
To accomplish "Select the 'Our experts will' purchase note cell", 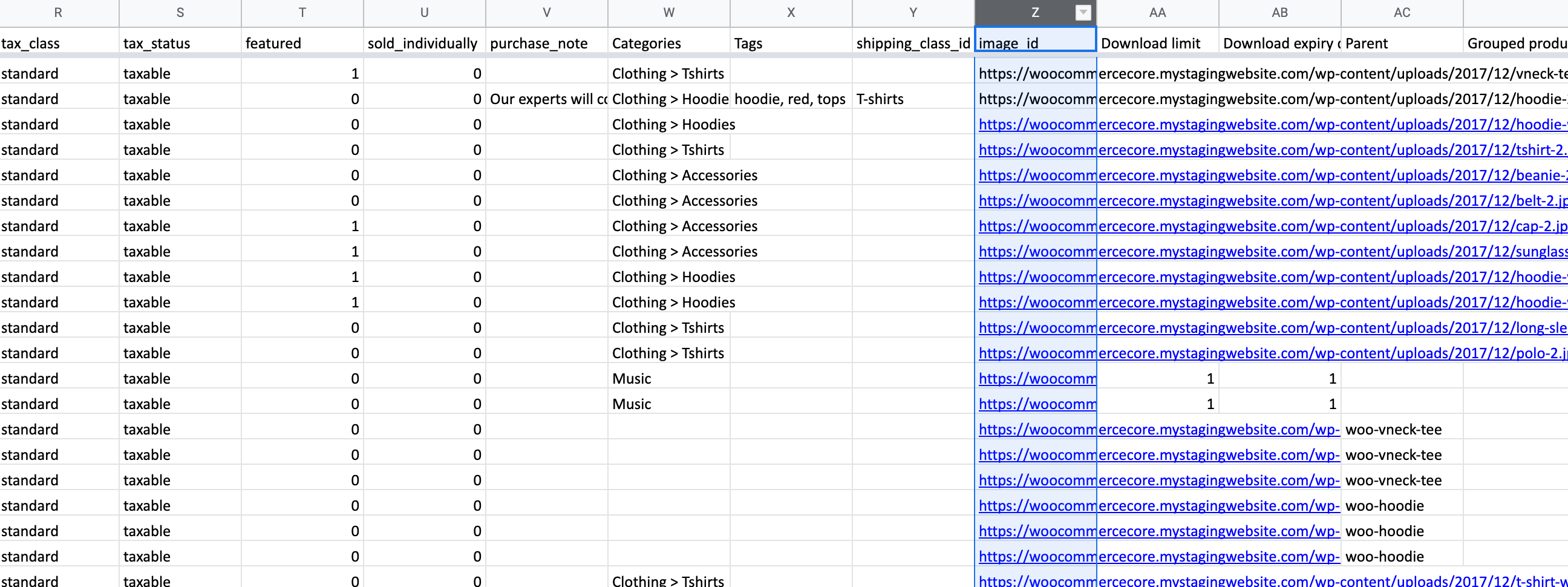I will pyautogui.click(x=547, y=99).
